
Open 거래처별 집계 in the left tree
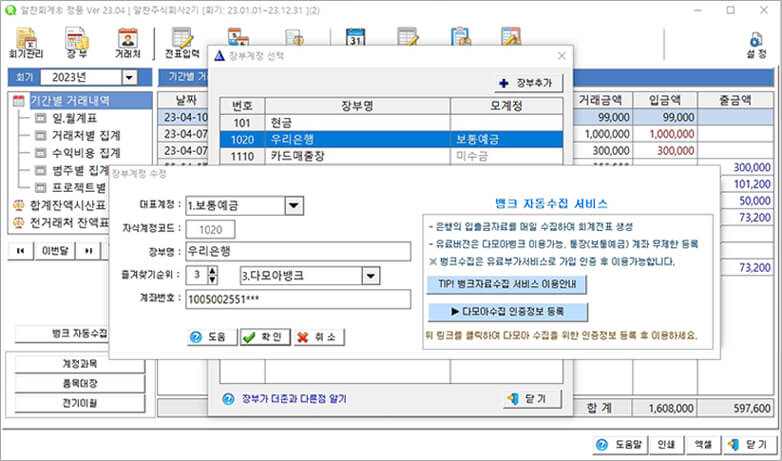pyautogui.click(x=86, y=135)
